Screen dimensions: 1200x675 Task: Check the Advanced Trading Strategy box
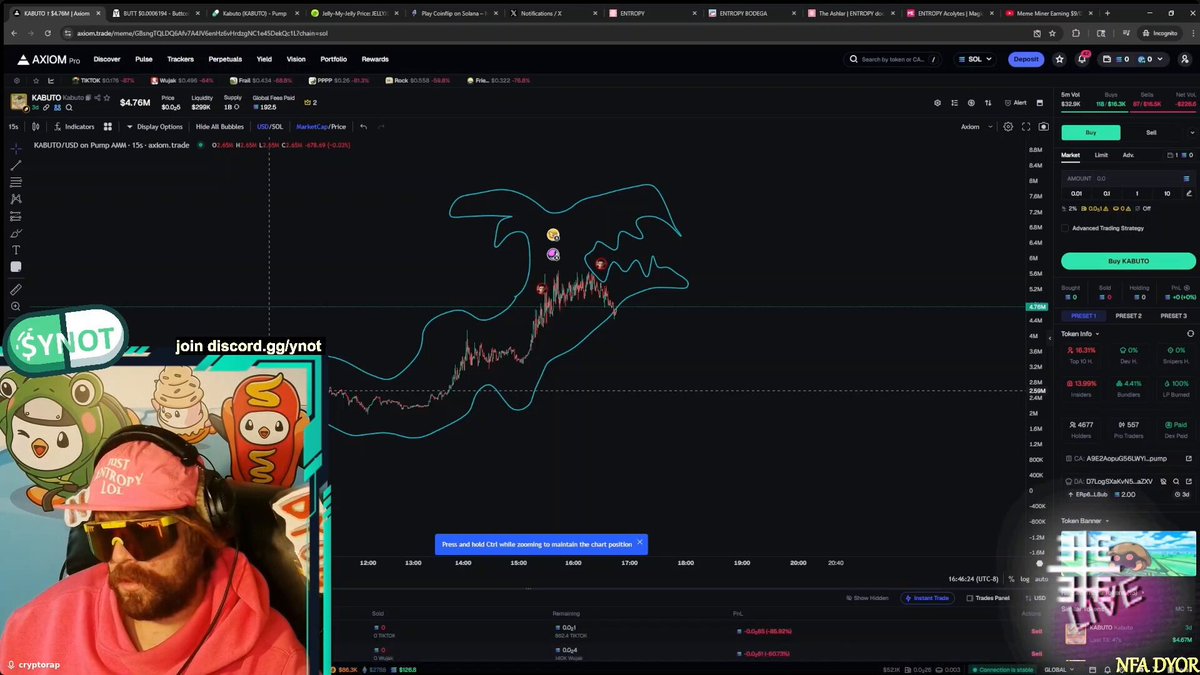[1065, 228]
